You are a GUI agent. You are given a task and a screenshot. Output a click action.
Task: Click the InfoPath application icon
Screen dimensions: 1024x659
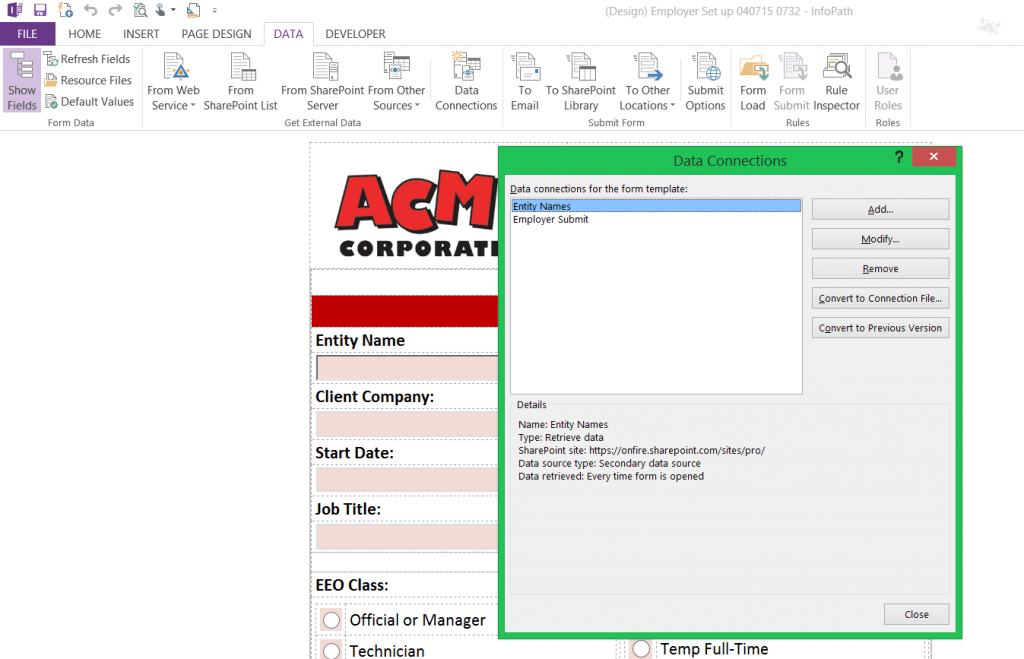point(14,10)
